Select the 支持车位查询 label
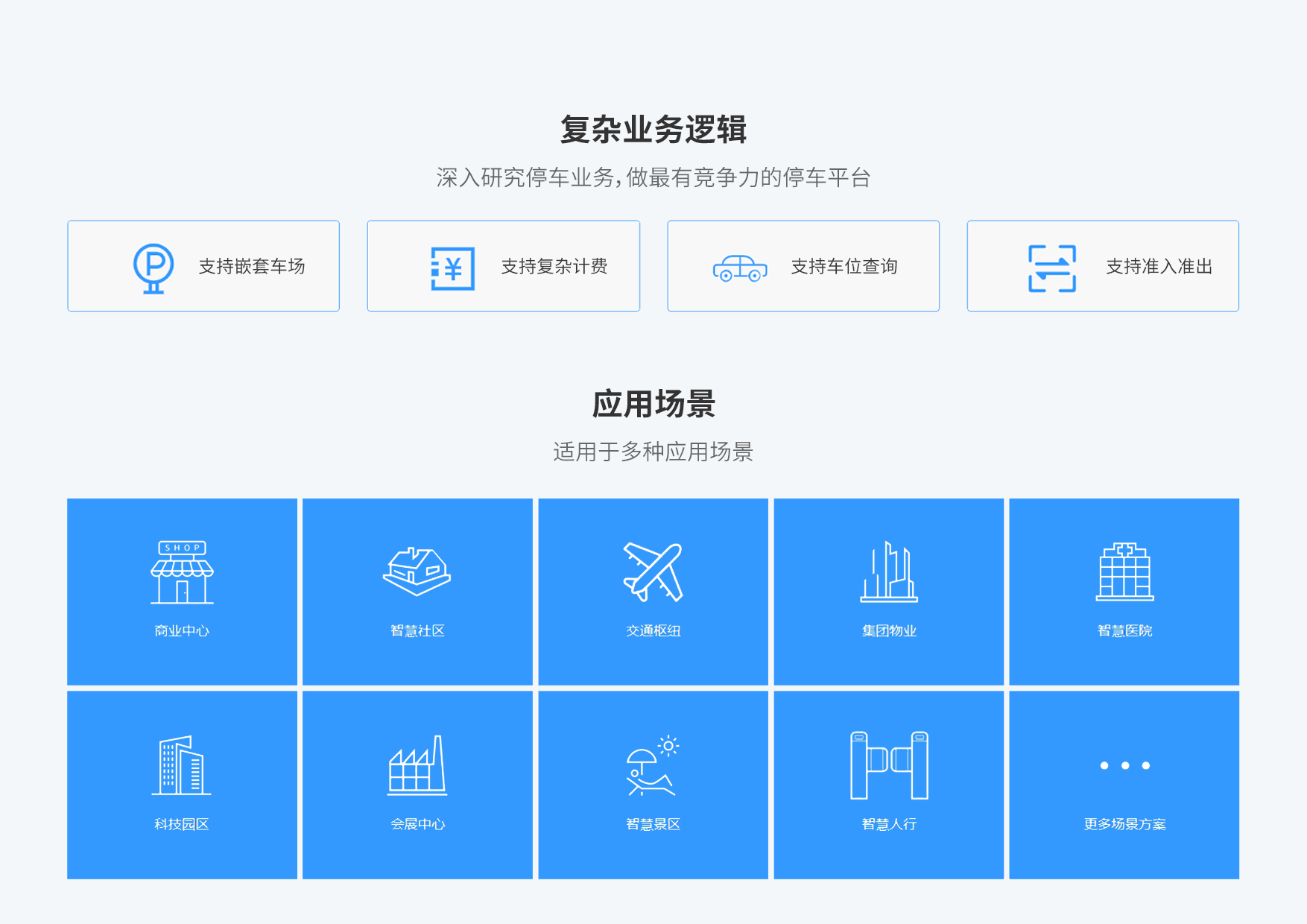This screenshot has height=924, width=1307. click(844, 267)
